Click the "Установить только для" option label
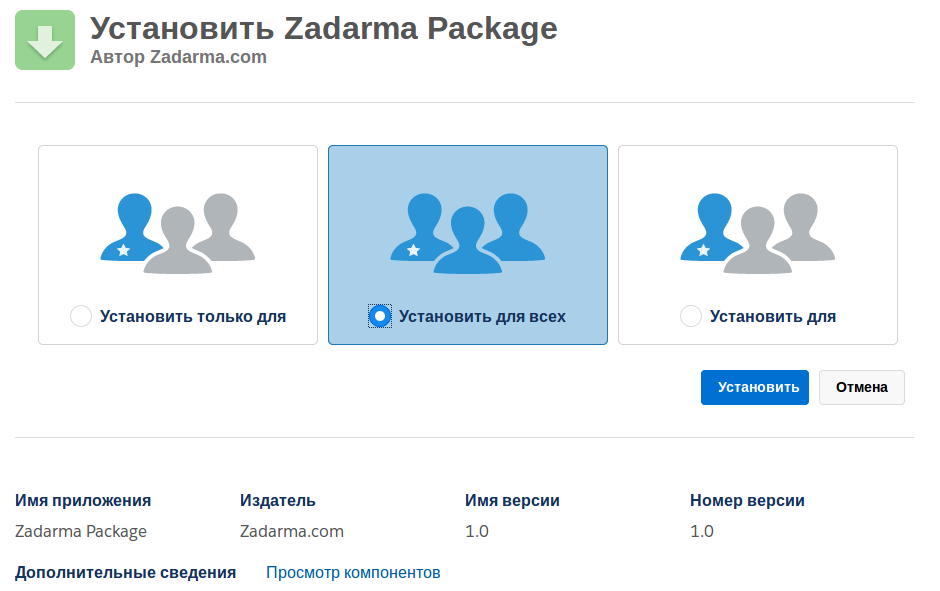 click(193, 317)
